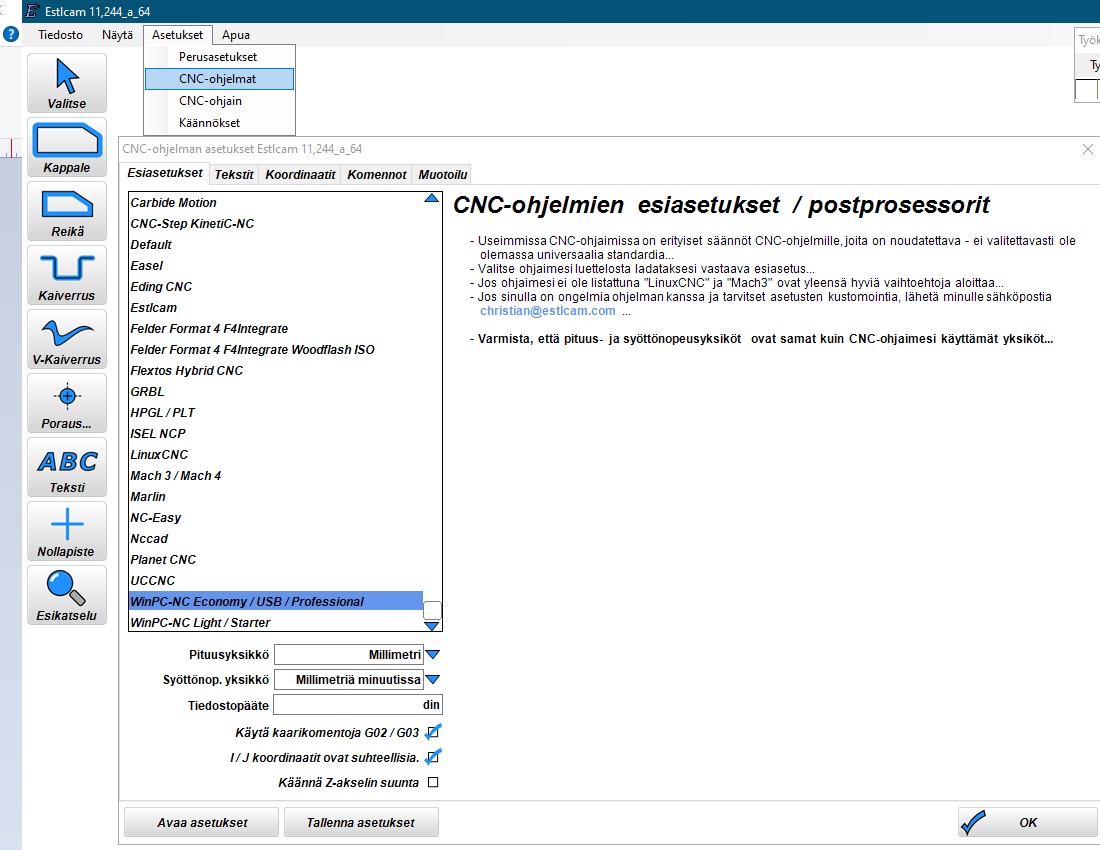
Task: Select the ISEL NCP preset
Action: (x=276, y=434)
